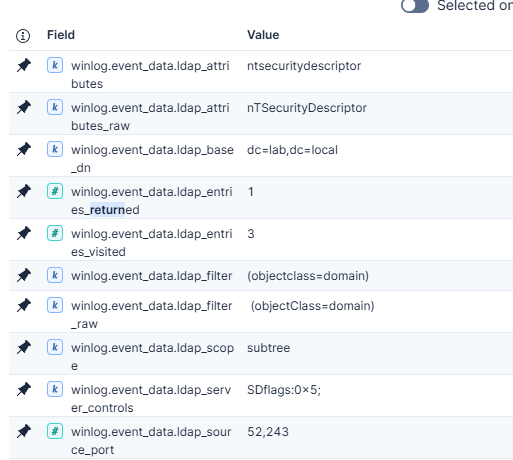Click keyword type icon for ldap_filter_raw
The width and height of the screenshot is (513, 460).
(x=55, y=305)
